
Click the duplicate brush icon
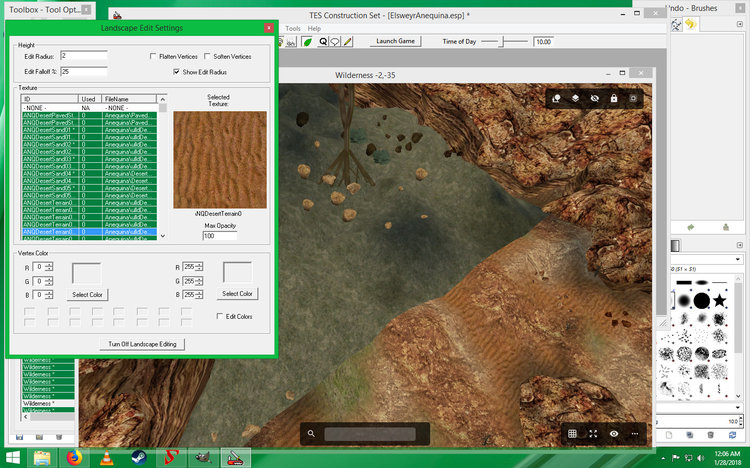coord(690,435)
